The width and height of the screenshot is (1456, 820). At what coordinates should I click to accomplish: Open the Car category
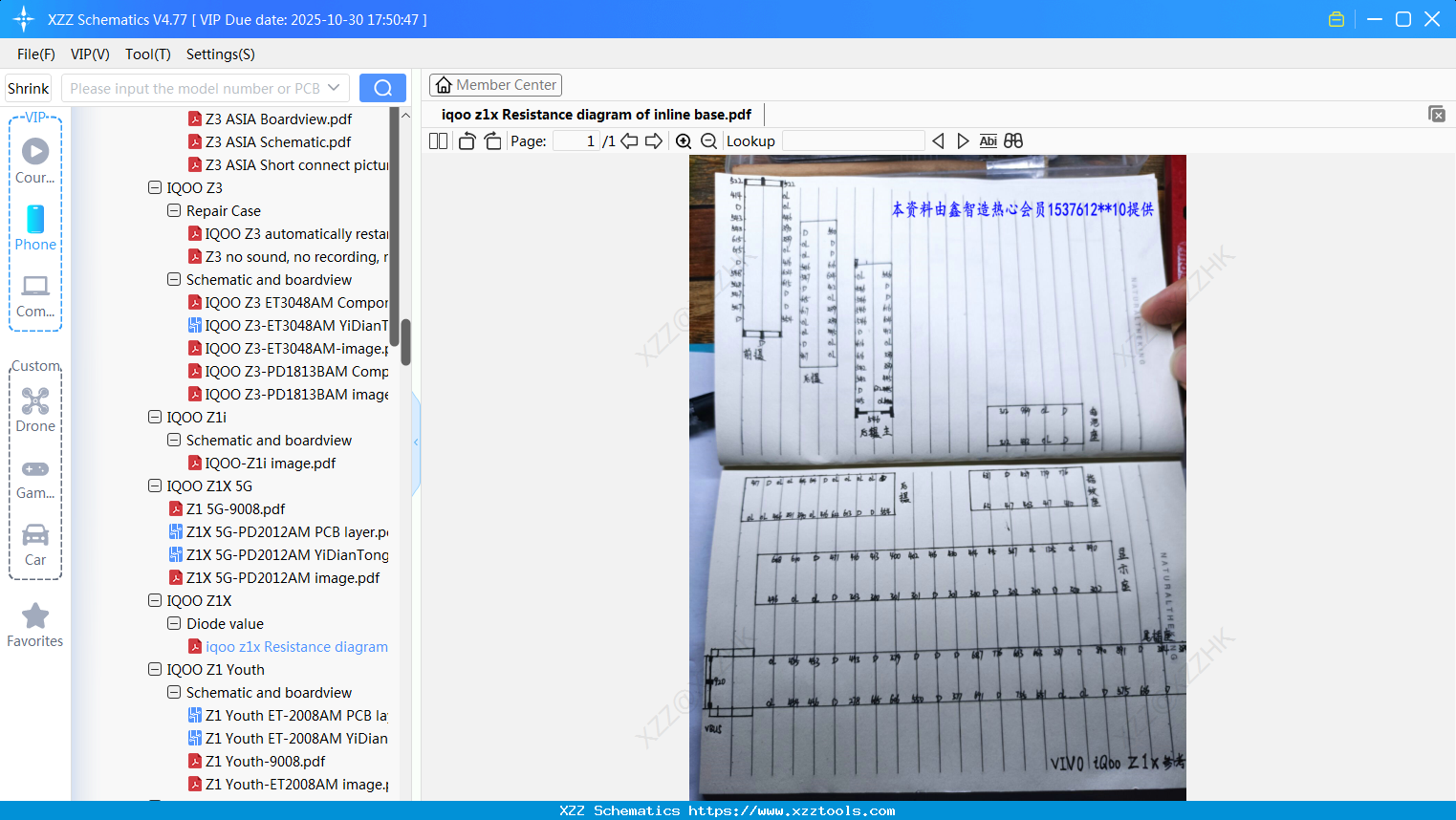(x=35, y=545)
